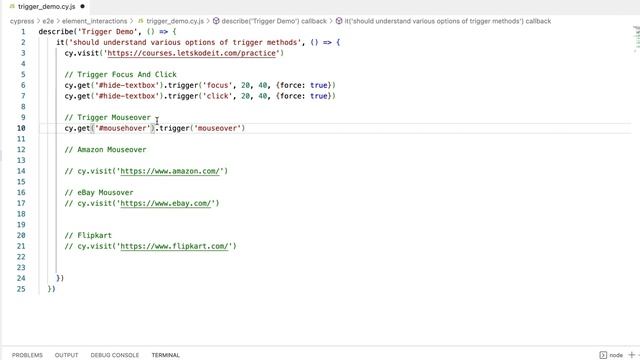
Task: Open the www.flipkart.com URL in comment
Action: pos(174,246)
